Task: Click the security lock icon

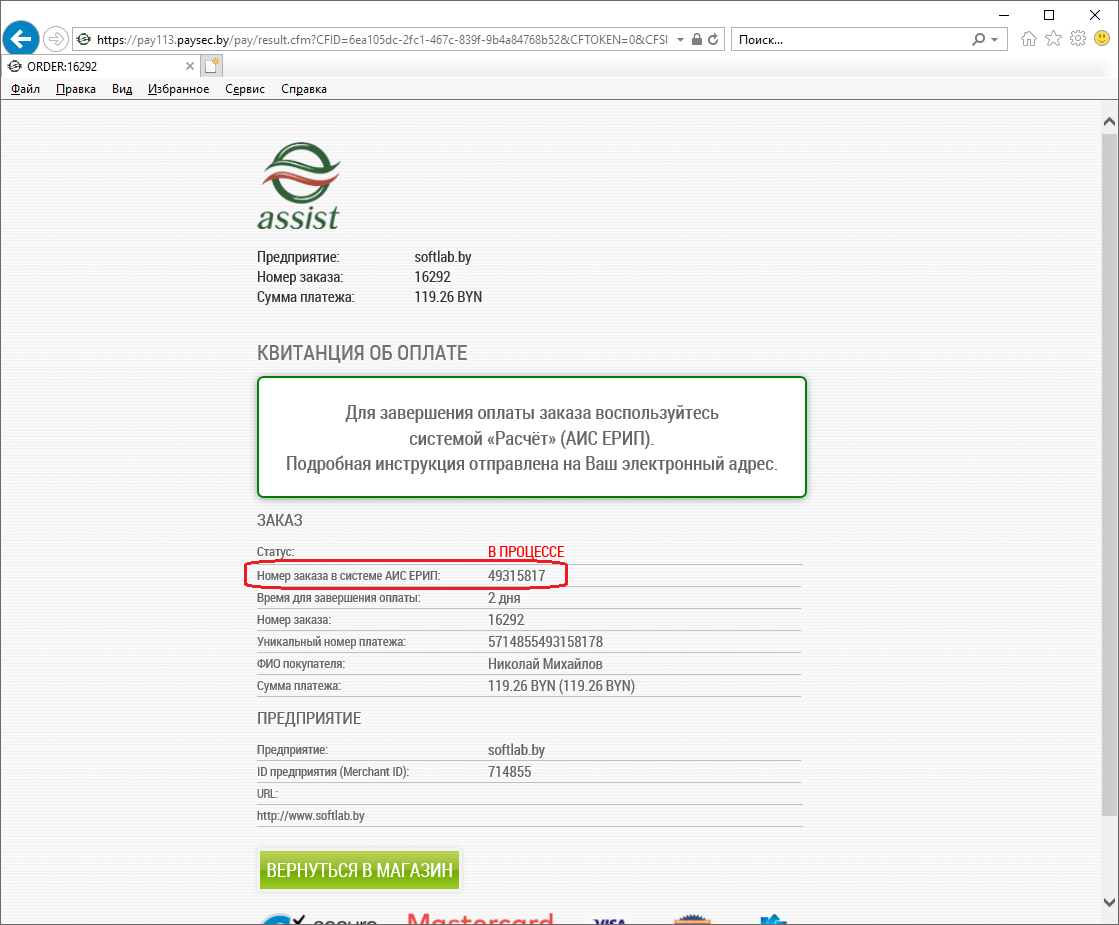Action: pyautogui.click(x=697, y=39)
